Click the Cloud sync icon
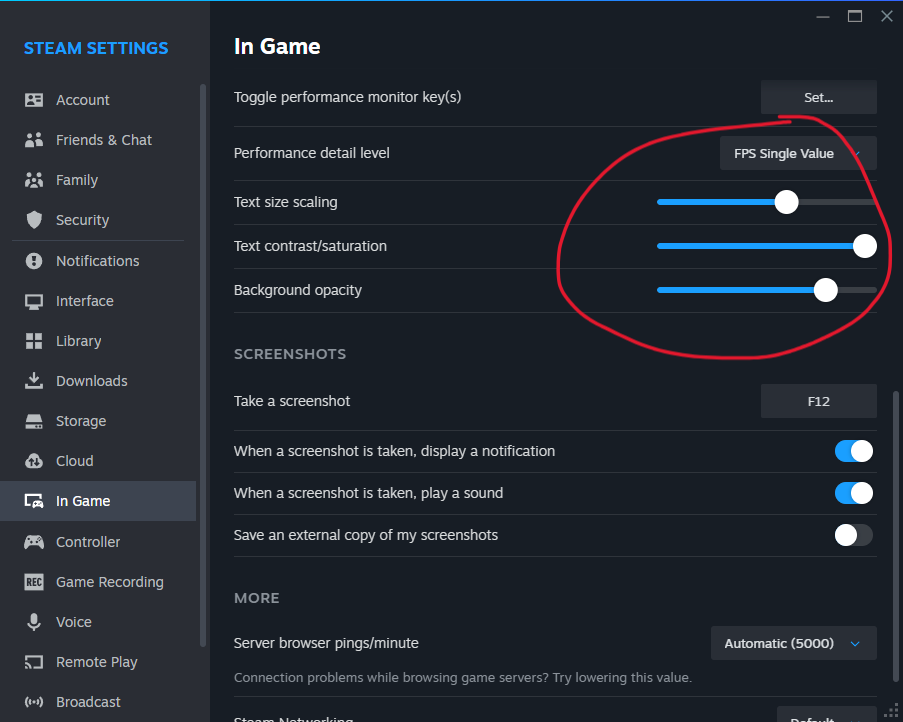 tap(34, 461)
